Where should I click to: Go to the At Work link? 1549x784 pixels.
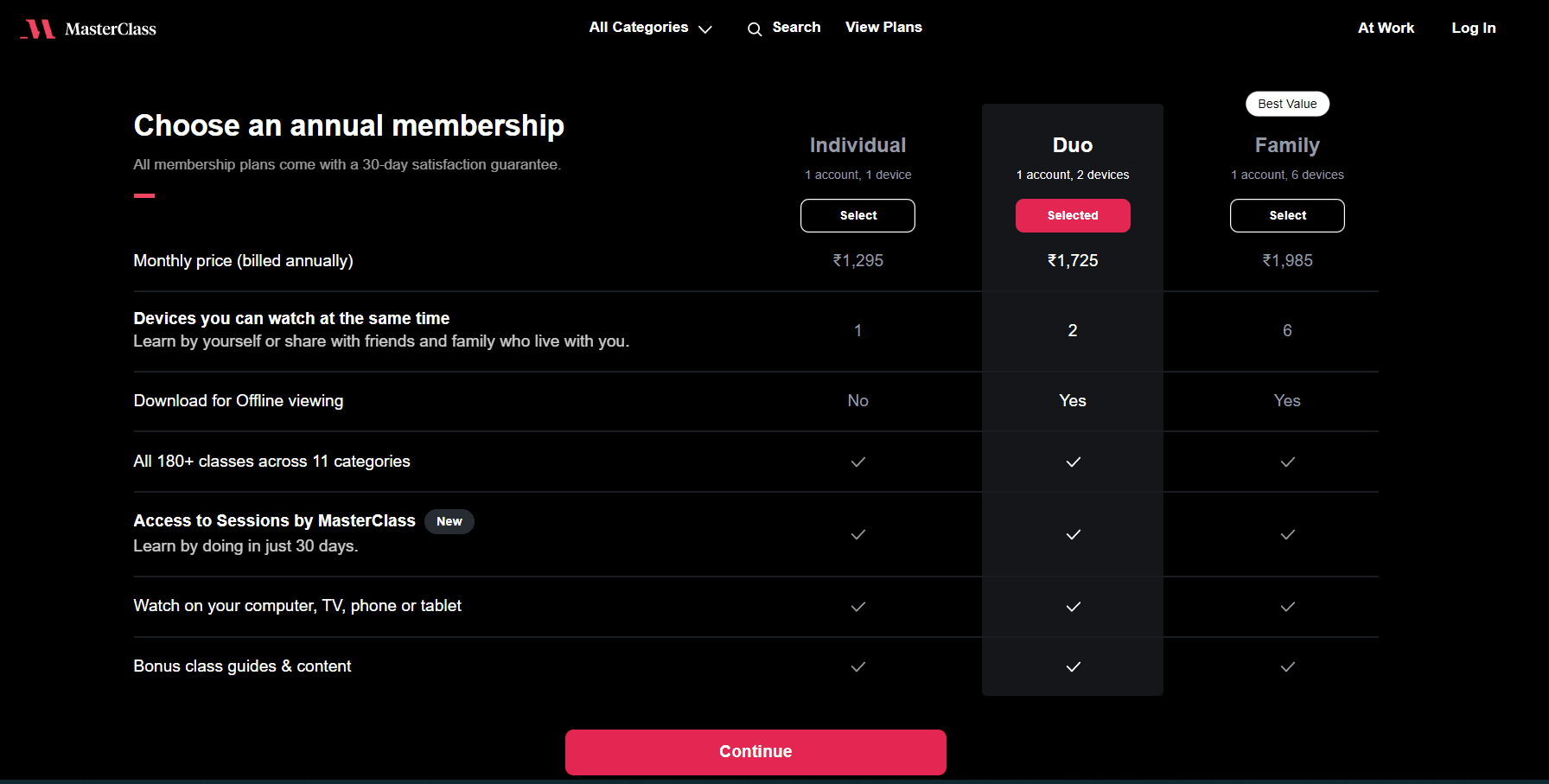point(1386,28)
